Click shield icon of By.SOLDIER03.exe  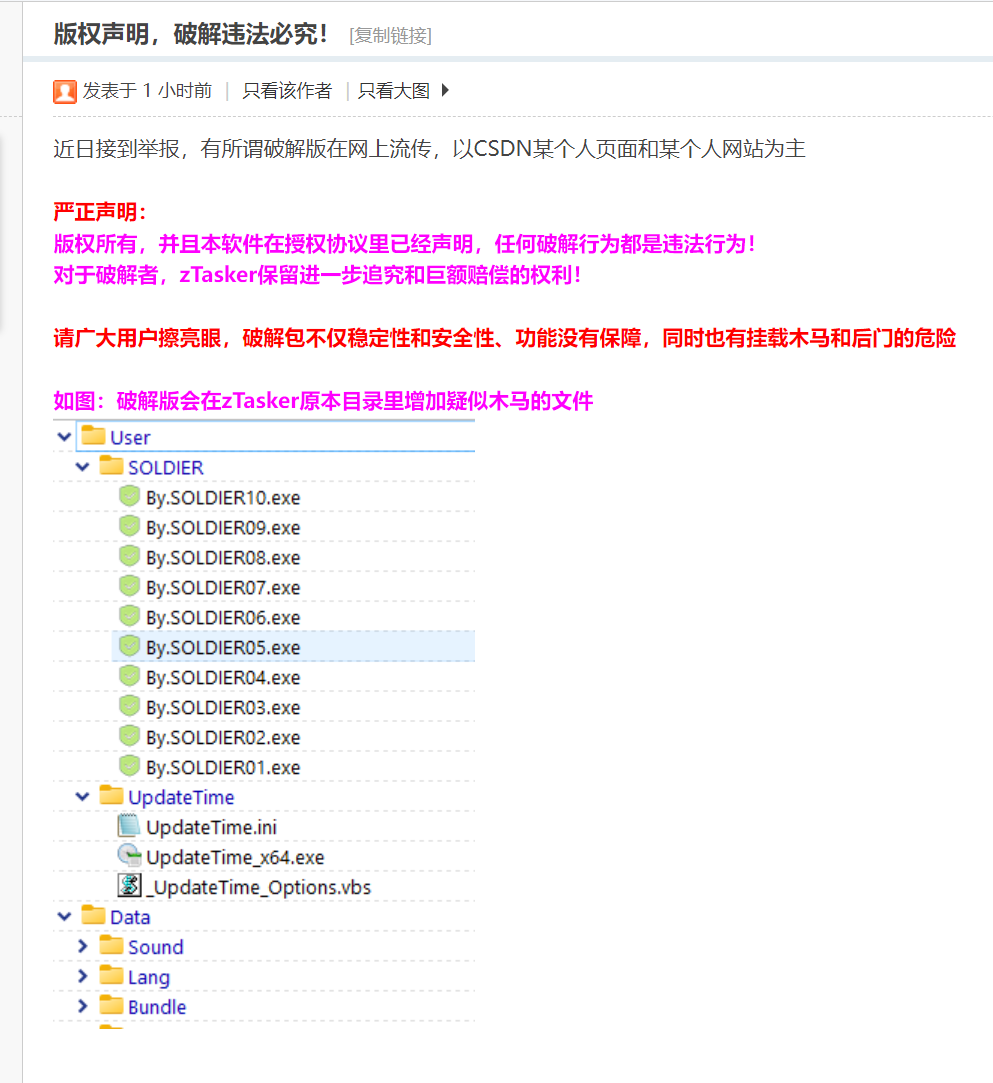(x=129, y=706)
